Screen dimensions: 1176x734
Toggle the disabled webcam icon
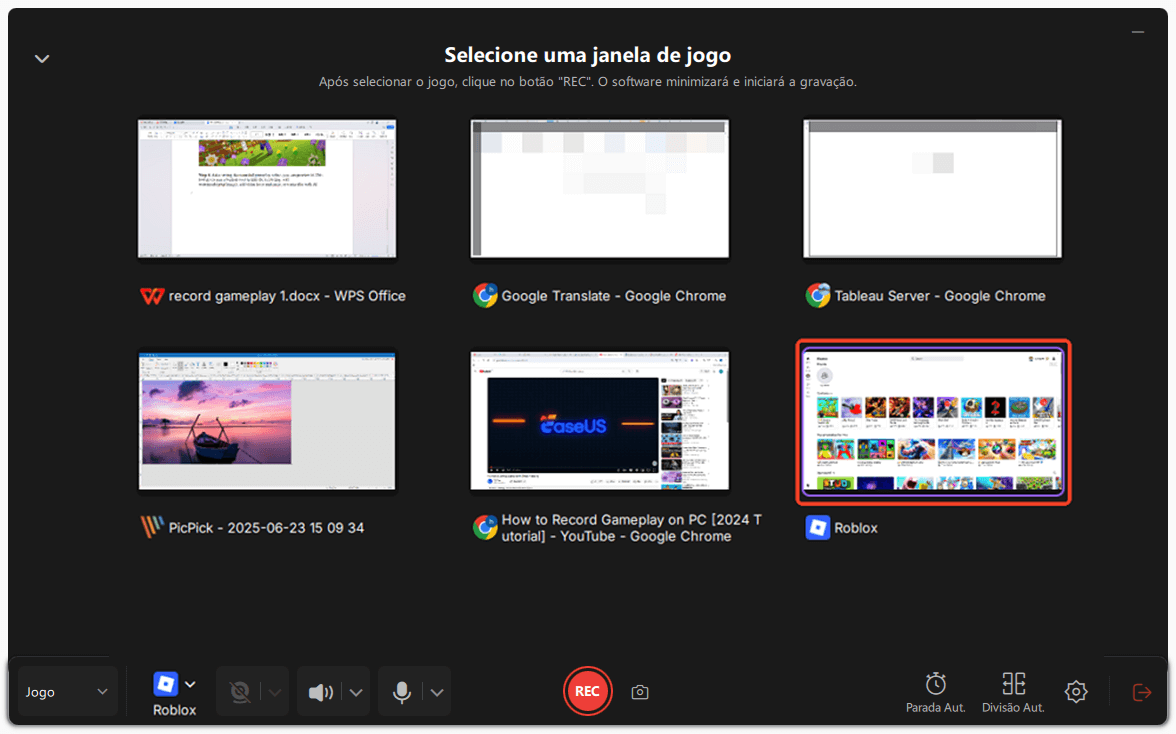click(x=240, y=692)
